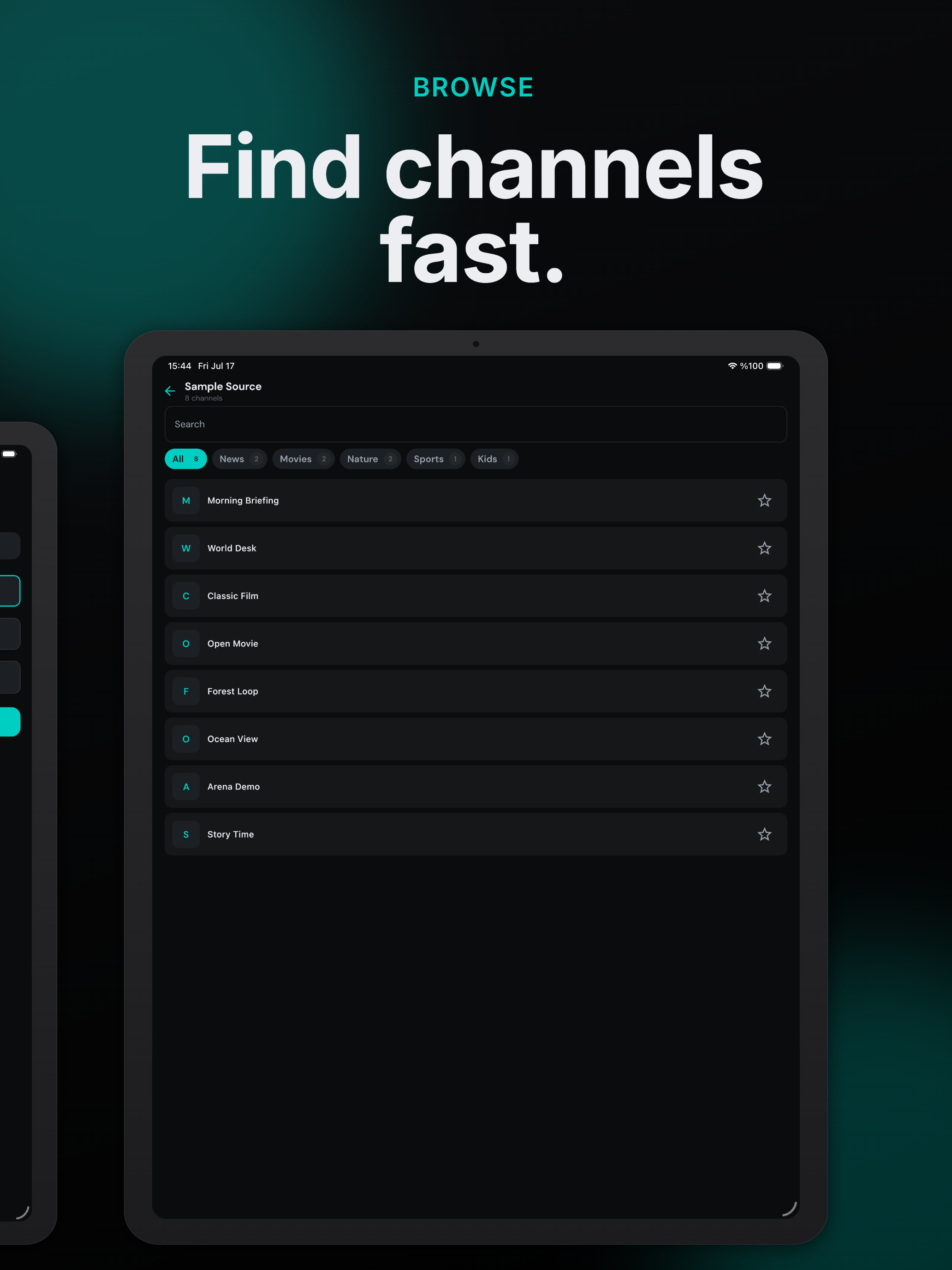Image resolution: width=952 pixels, height=1270 pixels.
Task: Open the Story Time channel
Action: point(476,834)
